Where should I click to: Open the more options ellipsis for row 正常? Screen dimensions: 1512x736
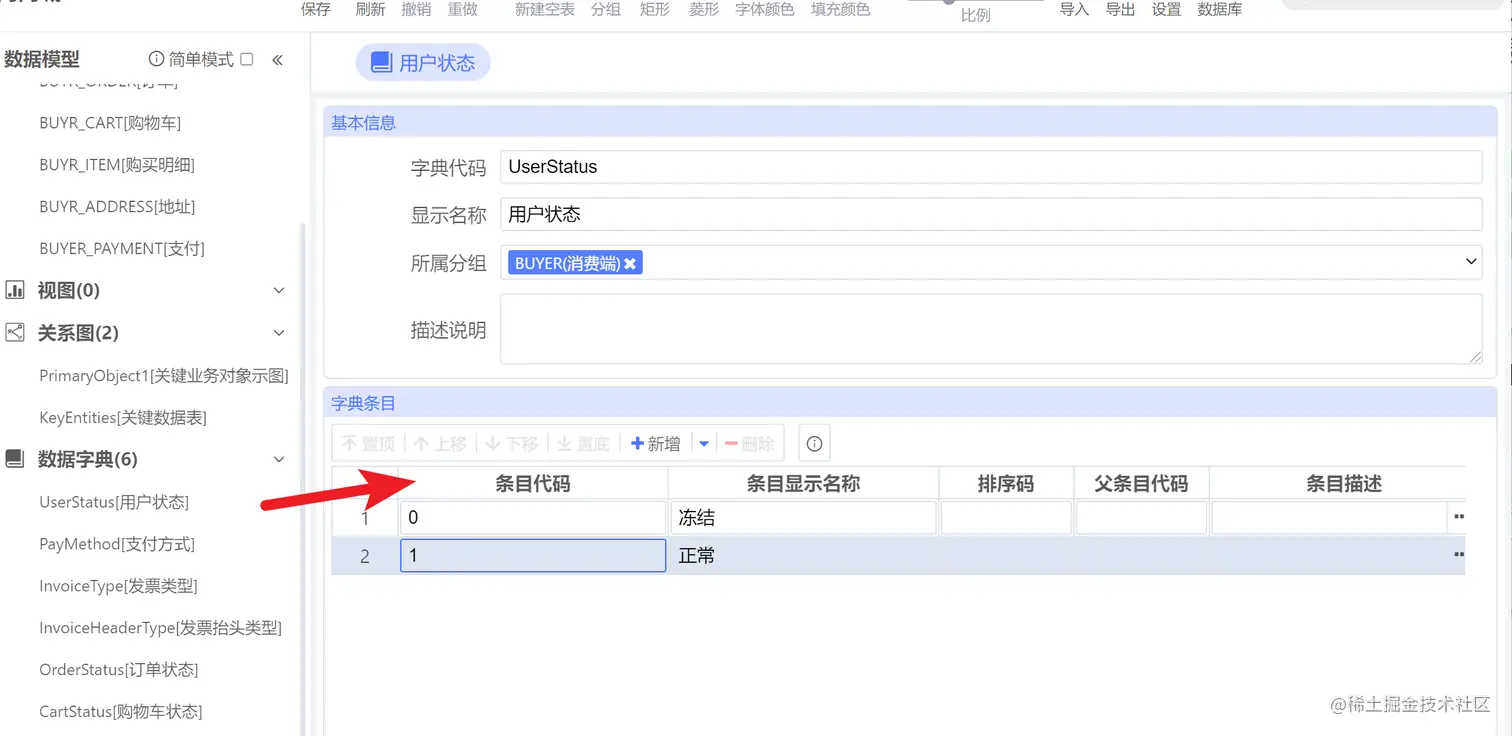click(1458, 555)
